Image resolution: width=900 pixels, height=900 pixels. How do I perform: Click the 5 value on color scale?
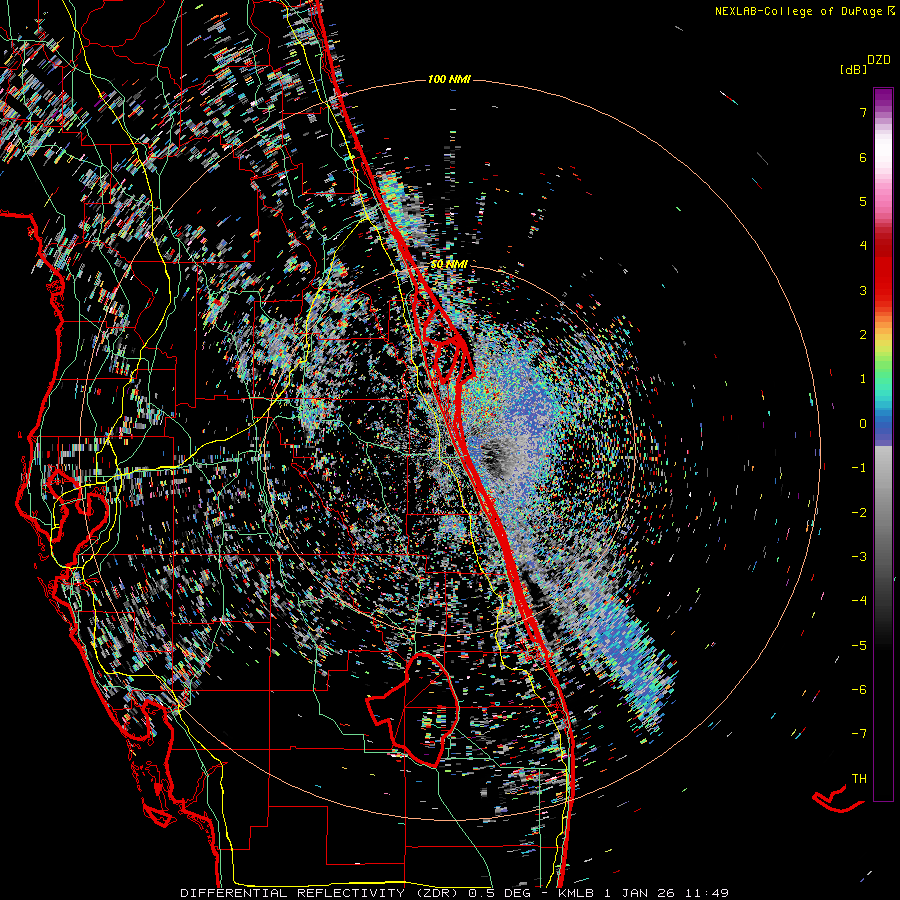[x=863, y=201]
